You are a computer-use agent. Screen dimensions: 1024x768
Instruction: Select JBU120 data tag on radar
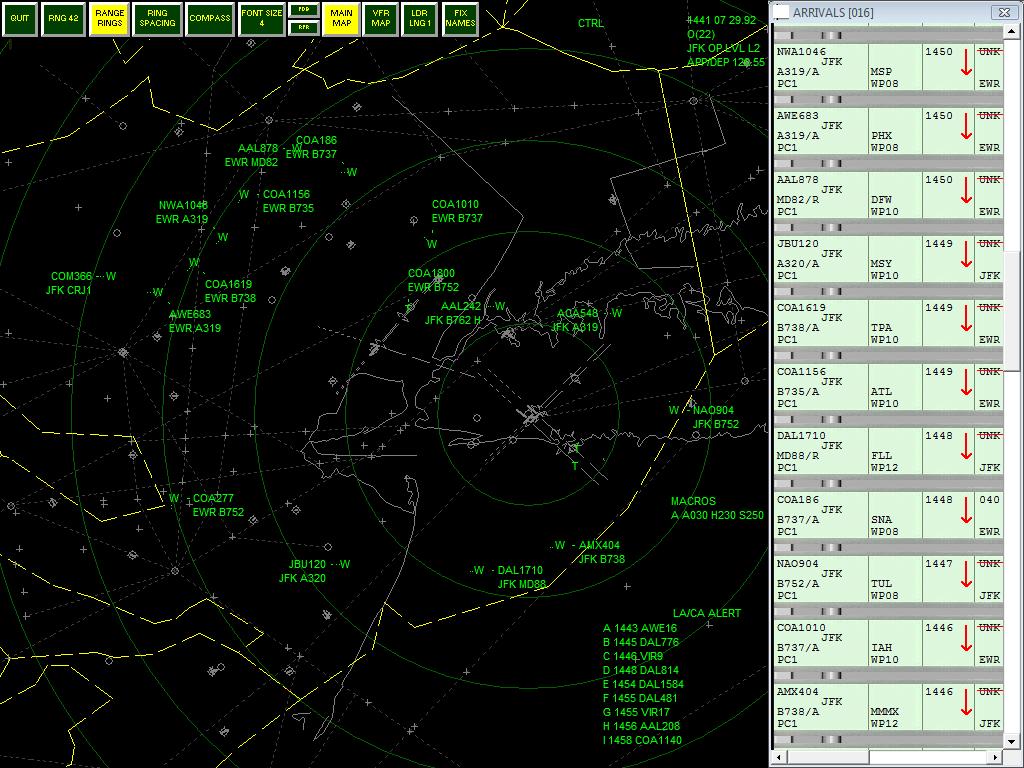pyautogui.click(x=303, y=571)
